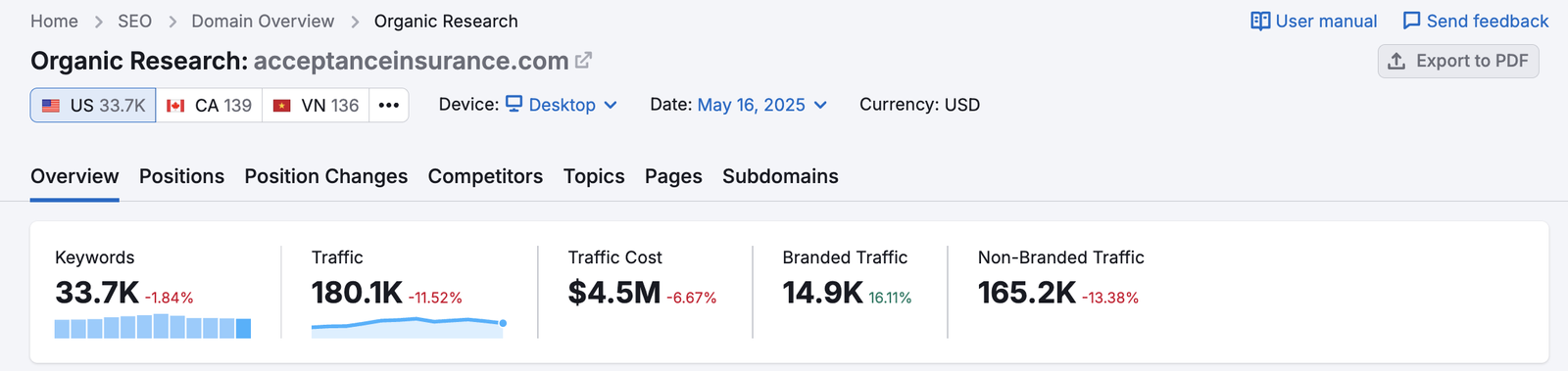Switch to the Positions tab
Image resolution: width=1568 pixels, height=371 pixels.
181,176
